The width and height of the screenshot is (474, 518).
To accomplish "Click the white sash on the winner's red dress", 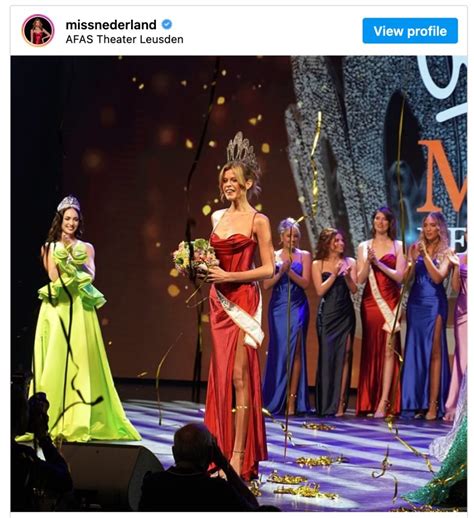I will click(240, 317).
